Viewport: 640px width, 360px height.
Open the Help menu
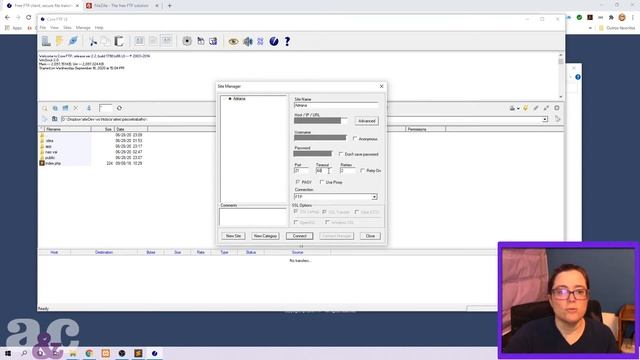point(99,28)
